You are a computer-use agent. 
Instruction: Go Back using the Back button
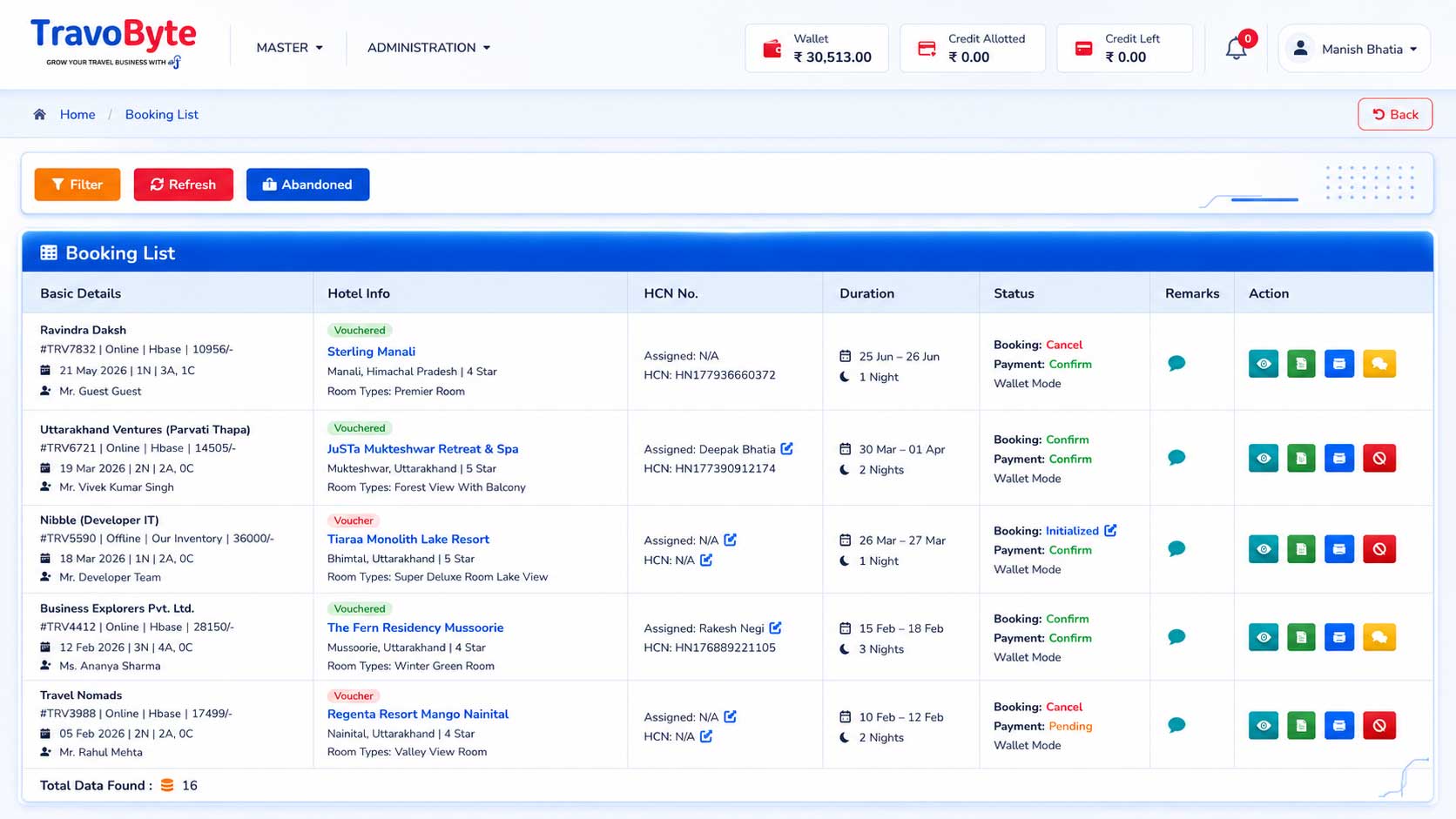pos(1395,114)
